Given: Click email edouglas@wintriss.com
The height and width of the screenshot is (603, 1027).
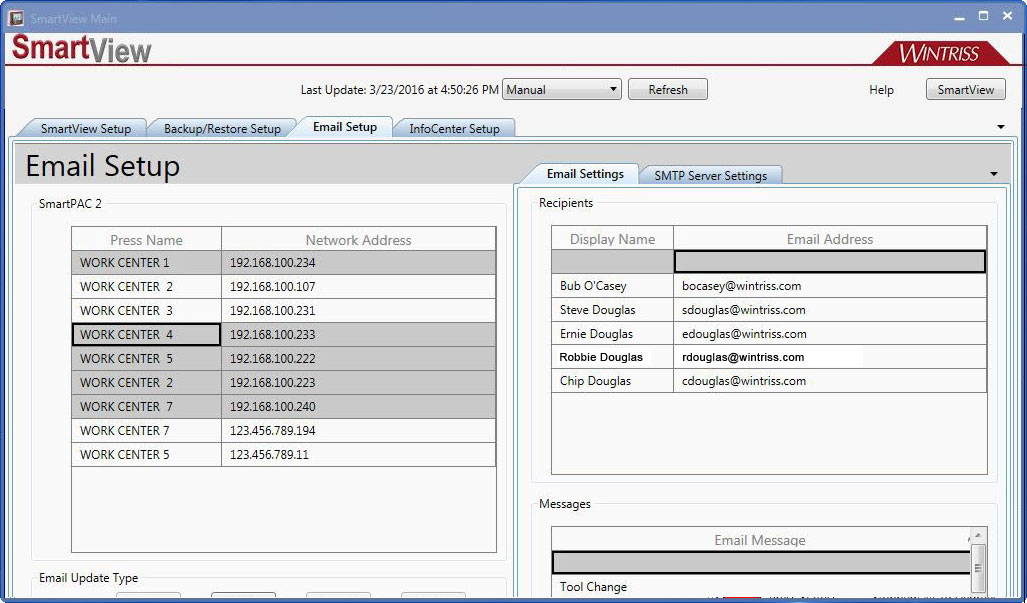Looking at the screenshot, I should click(x=744, y=334).
